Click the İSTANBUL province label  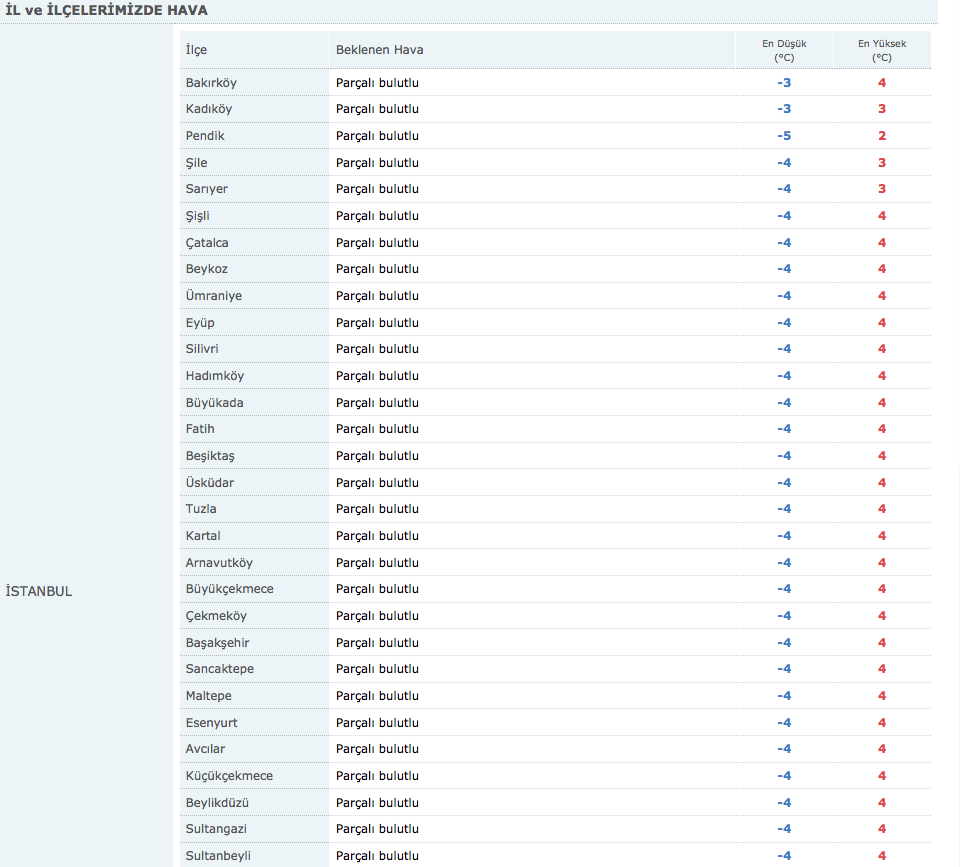tap(38, 591)
